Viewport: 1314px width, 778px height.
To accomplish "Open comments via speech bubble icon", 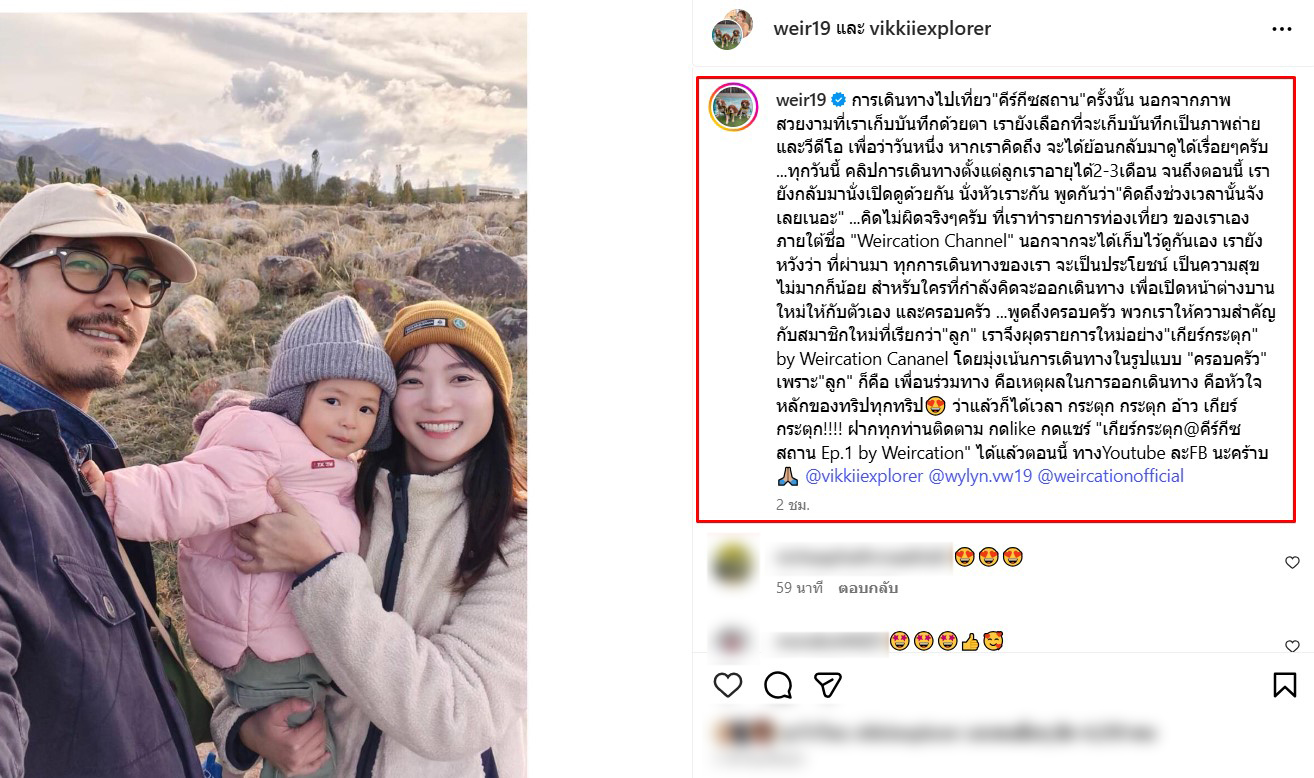I will tap(778, 685).
